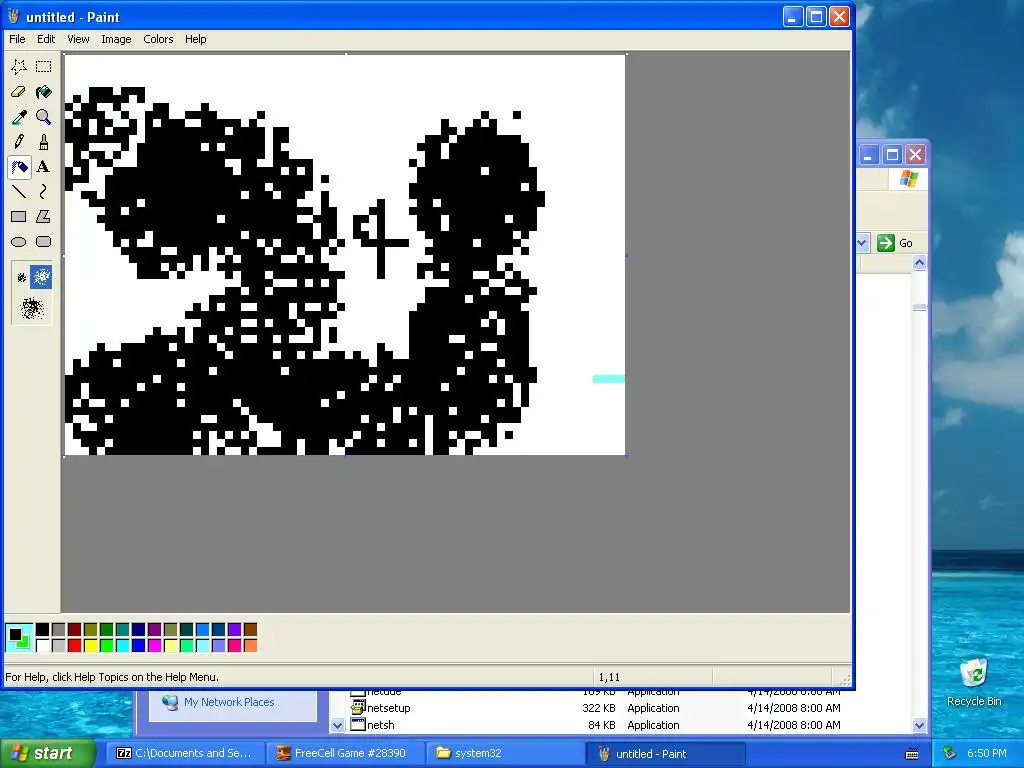This screenshot has width=1024, height=768.
Task: Open the address dropdown arrow beside Go
Action: [861, 243]
